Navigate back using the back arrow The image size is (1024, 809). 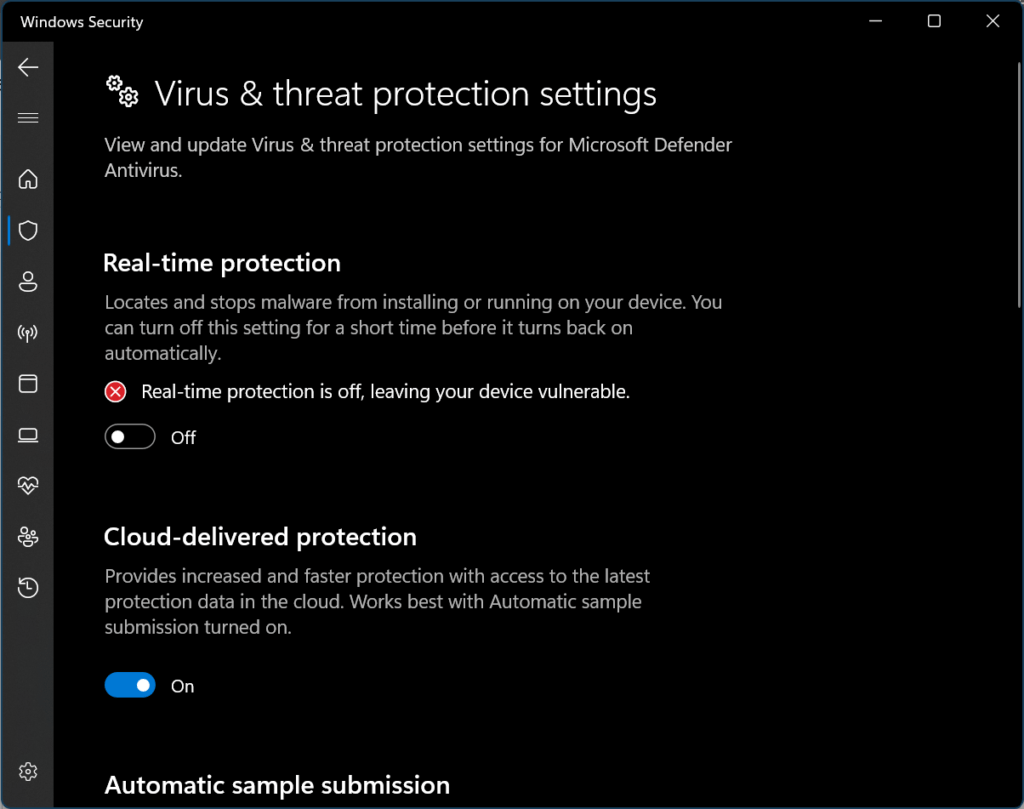click(27, 67)
